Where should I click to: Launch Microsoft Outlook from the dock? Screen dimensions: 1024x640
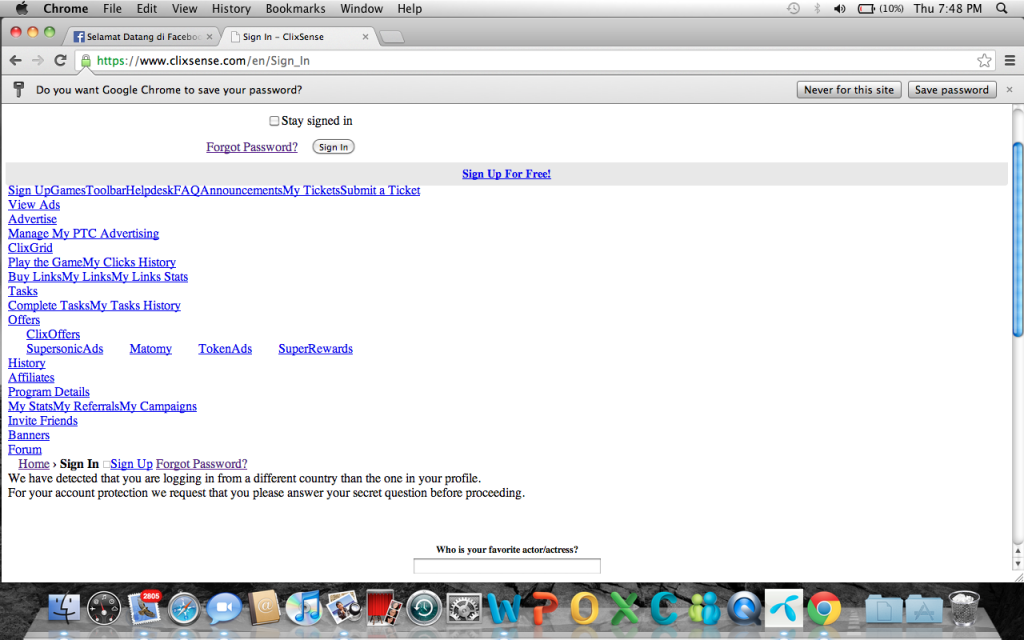point(584,609)
